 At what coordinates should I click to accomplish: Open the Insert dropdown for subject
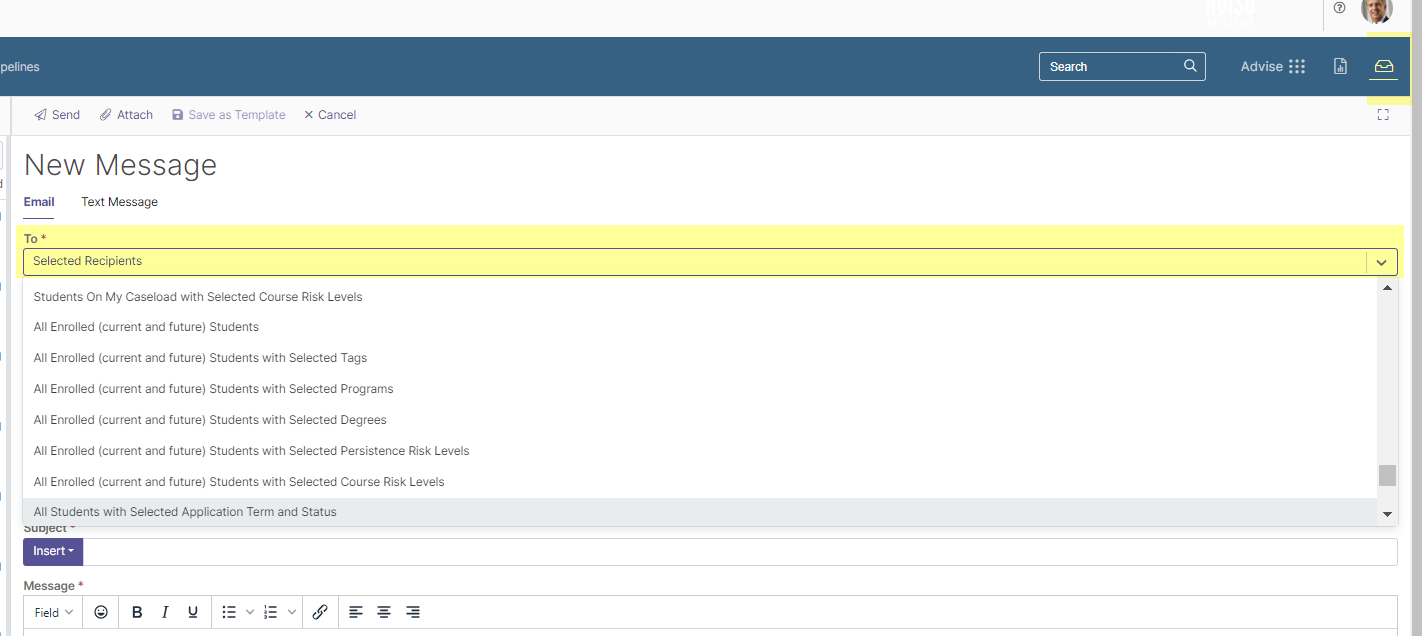(53, 551)
